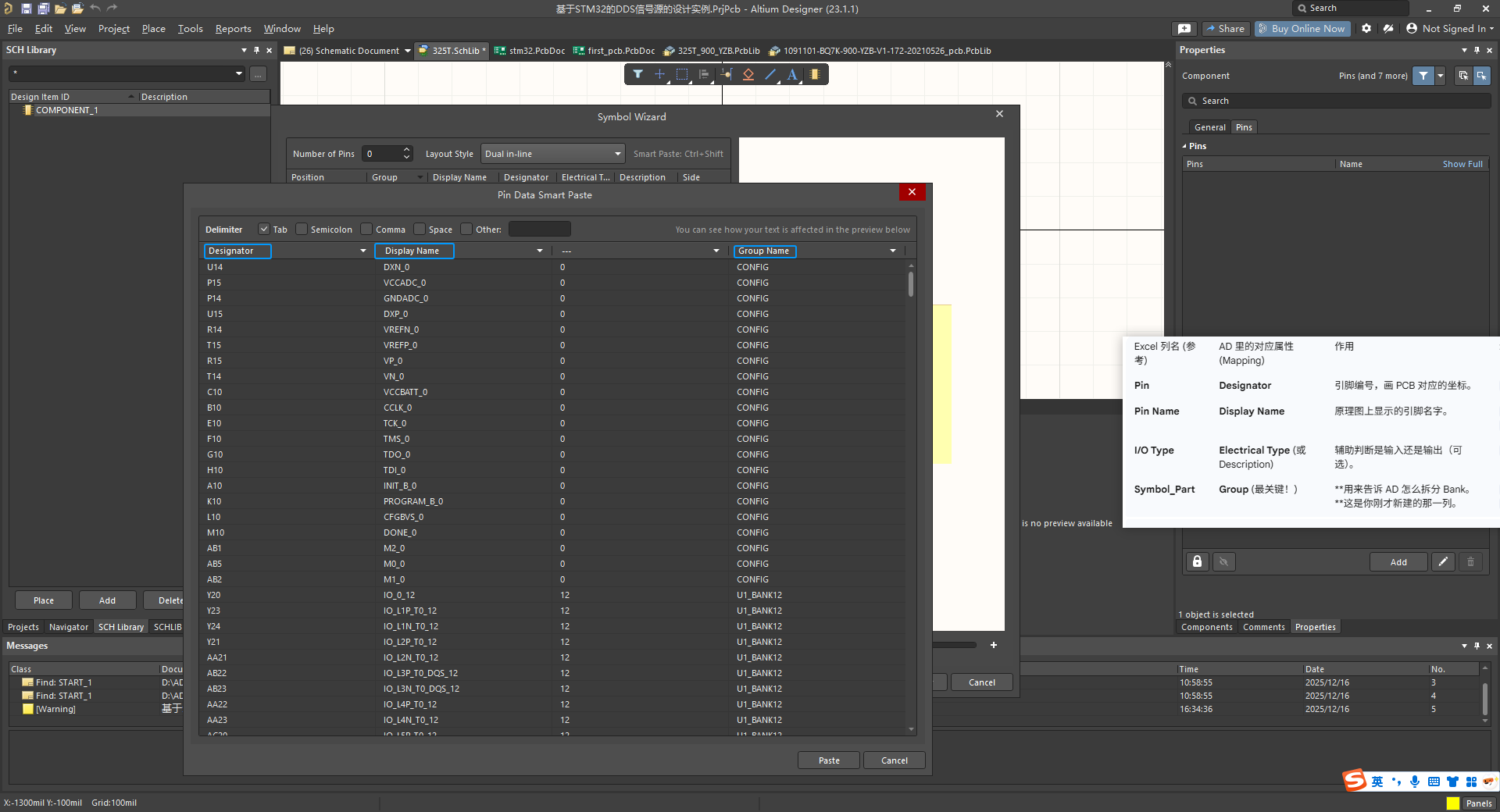The image size is (1500, 812).
Task: Click the Open document folder icon
Action: 60,9
